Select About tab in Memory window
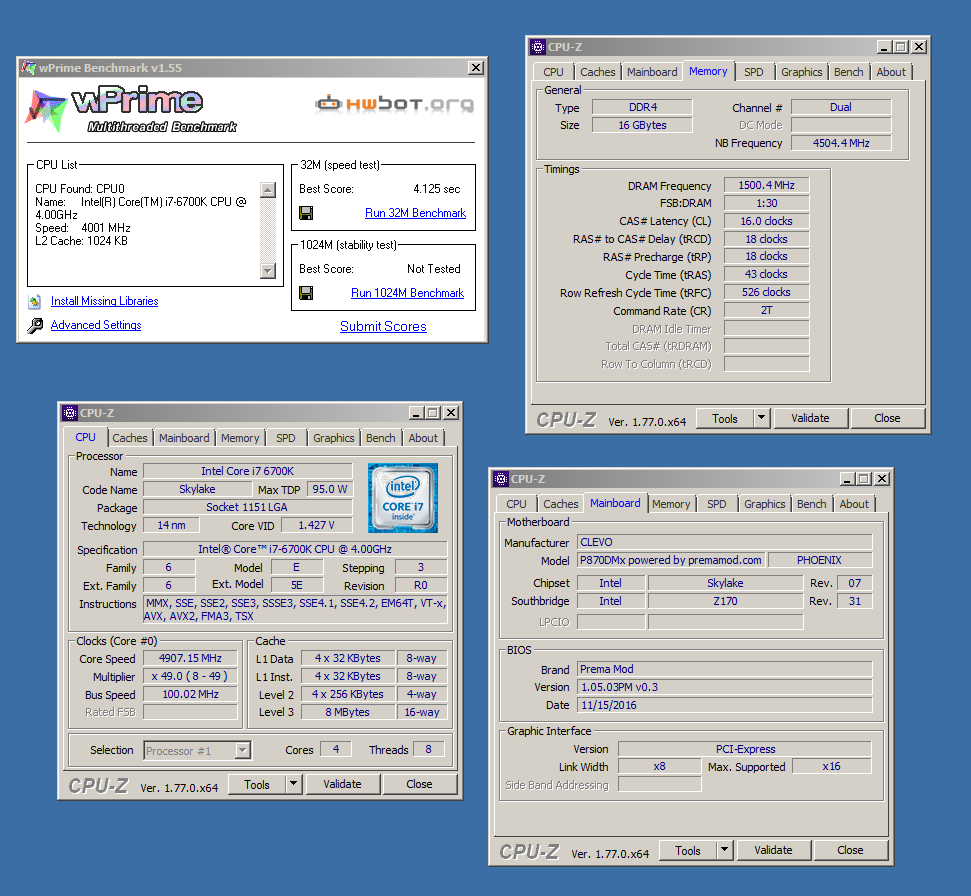 (x=891, y=72)
